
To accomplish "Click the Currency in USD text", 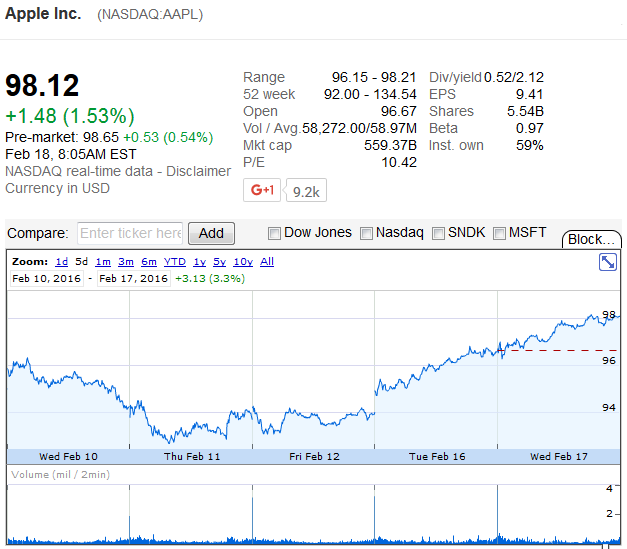I will (57, 188).
